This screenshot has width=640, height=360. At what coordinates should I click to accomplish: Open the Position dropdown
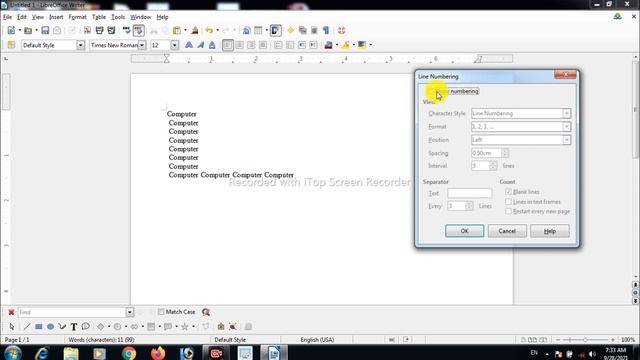point(567,140)
